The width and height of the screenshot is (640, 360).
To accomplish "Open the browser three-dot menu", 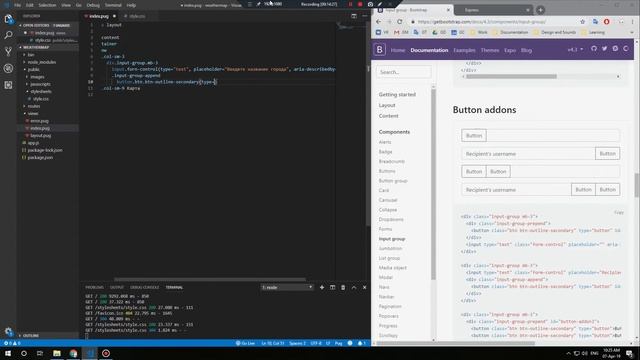I will point(632,22).
